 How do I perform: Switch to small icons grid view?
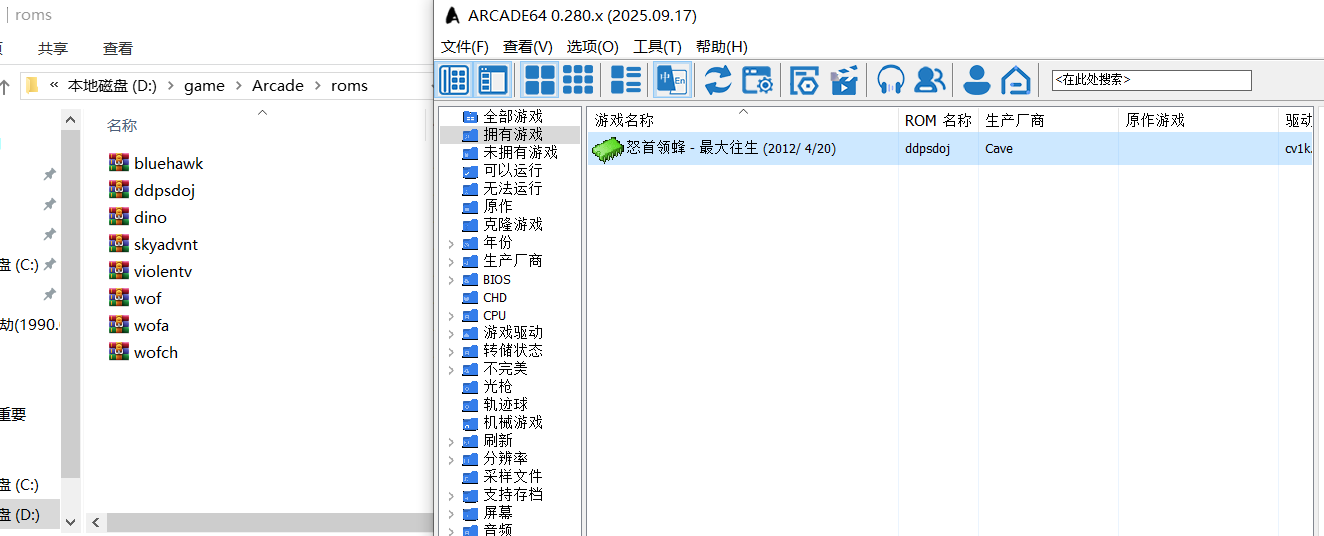(577, 80)
